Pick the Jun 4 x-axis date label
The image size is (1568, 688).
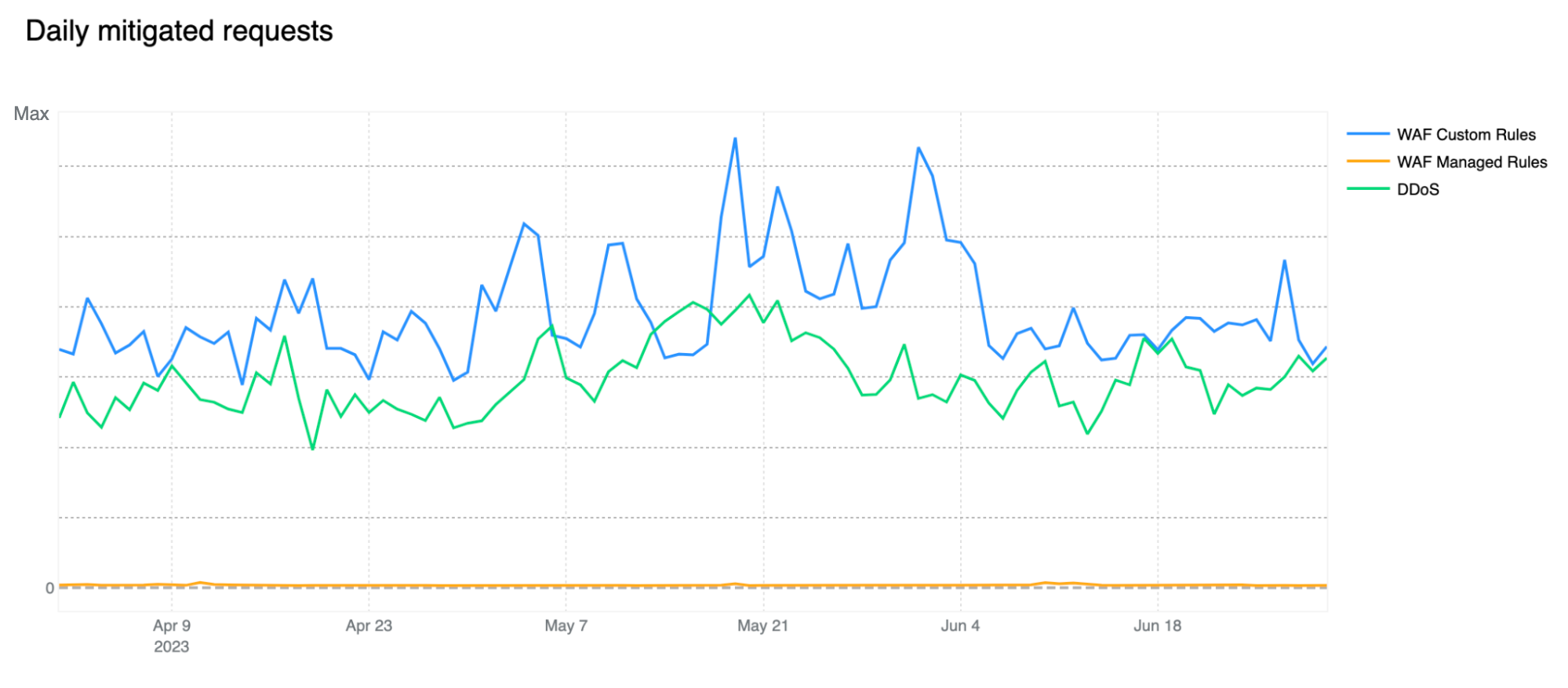pyautogui.click(x=960, y=626)
